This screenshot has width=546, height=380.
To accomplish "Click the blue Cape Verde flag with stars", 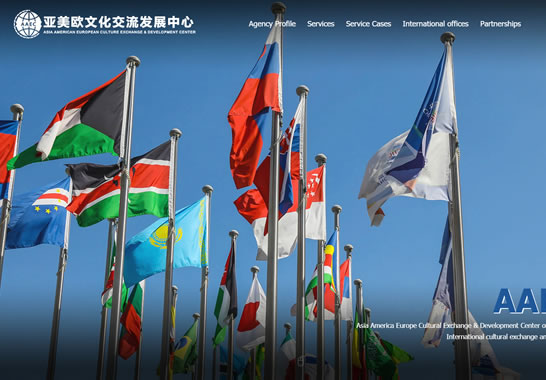I will pos(38,214).
